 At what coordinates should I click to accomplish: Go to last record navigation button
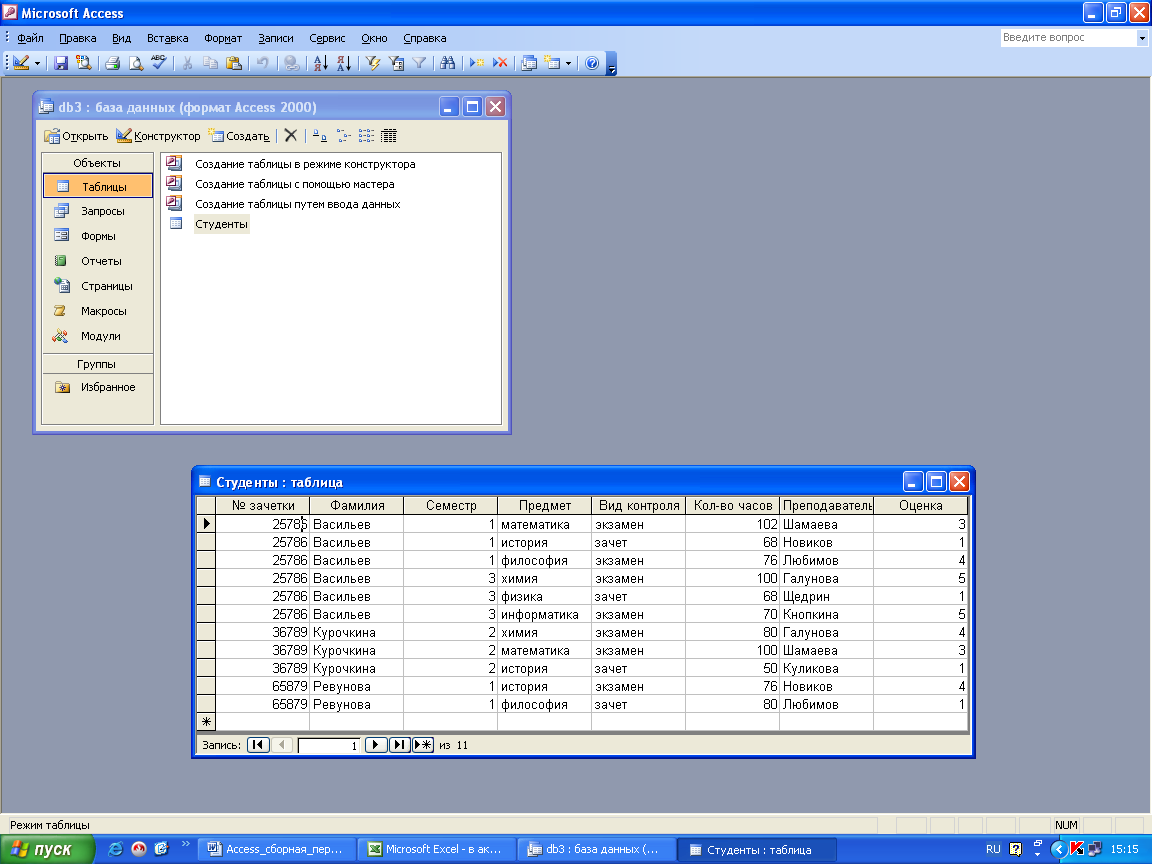tap(399, 744)
